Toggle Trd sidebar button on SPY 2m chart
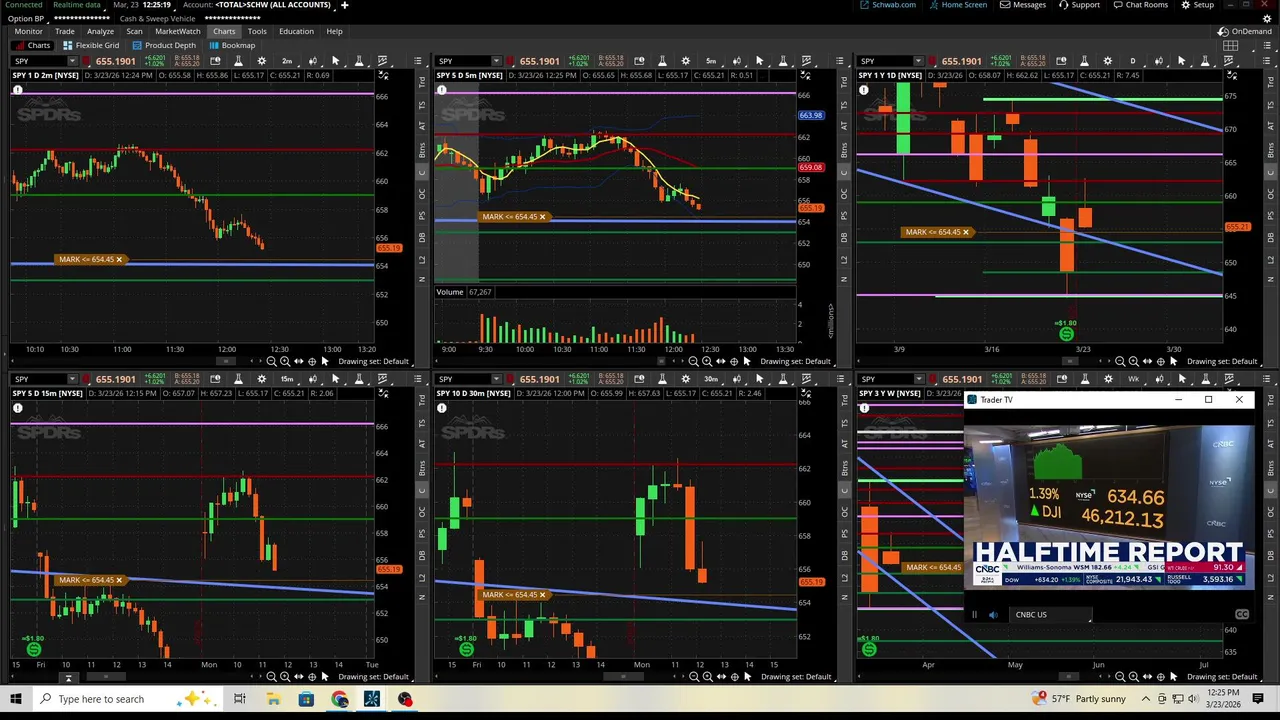 pos(422,80)
